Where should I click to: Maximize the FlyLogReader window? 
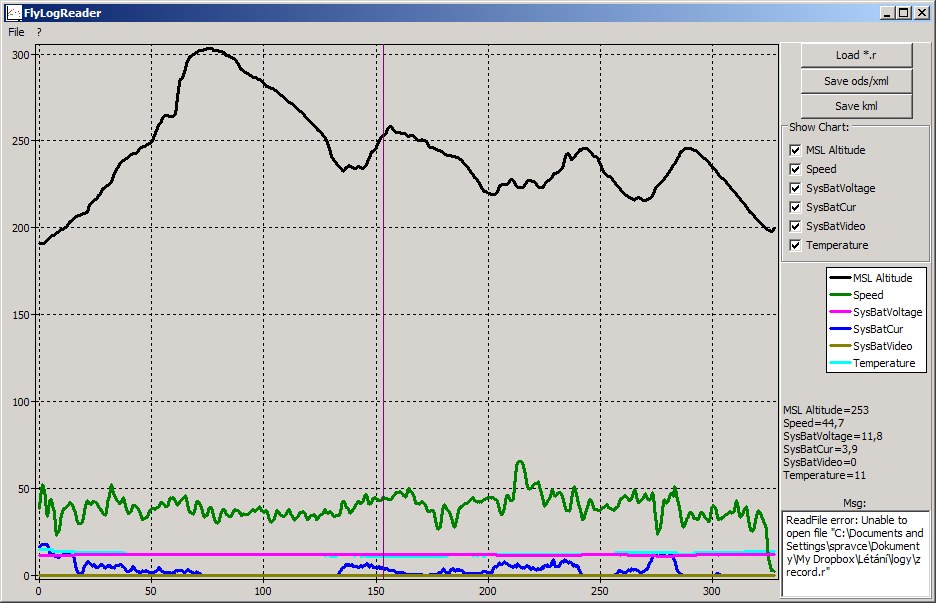903,13
